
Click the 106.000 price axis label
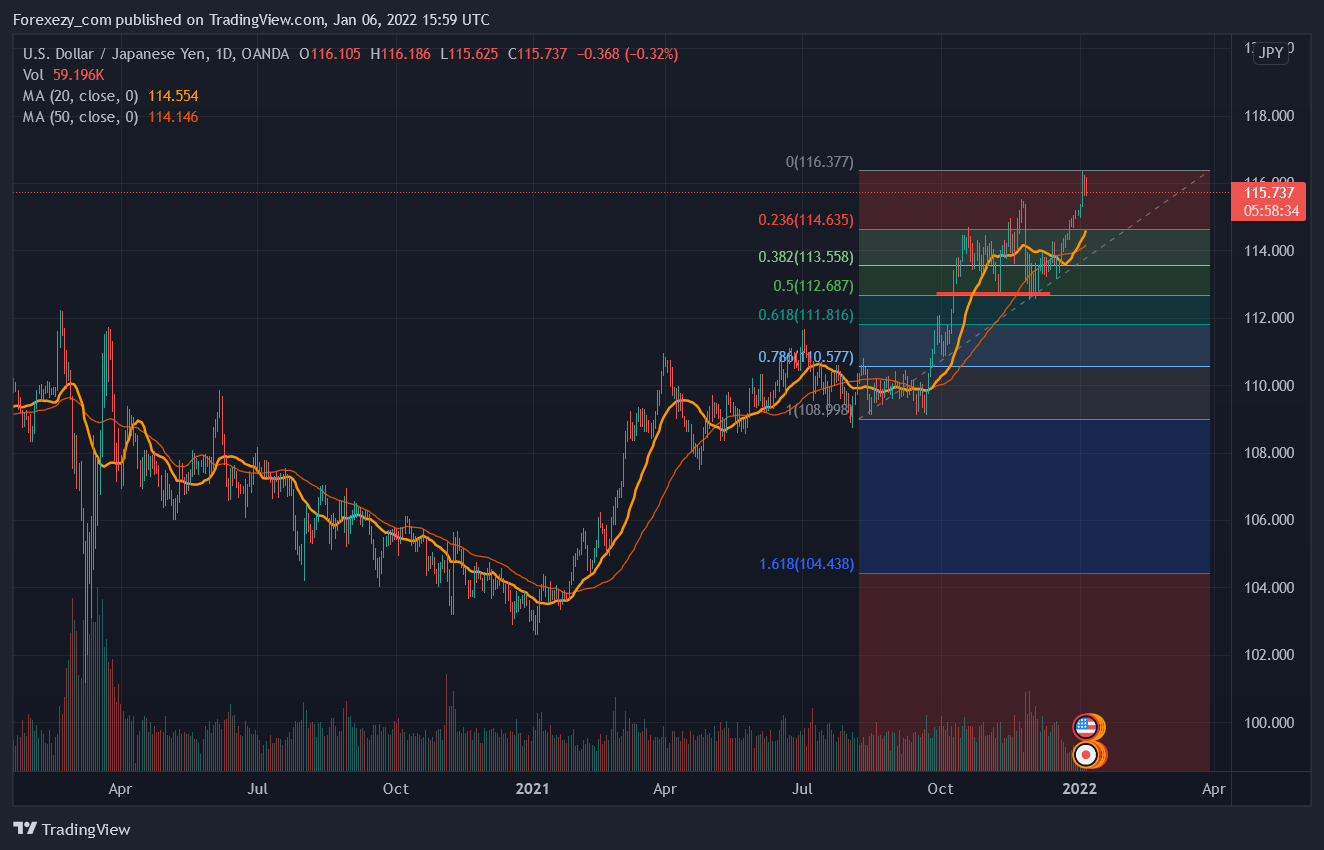tap(1269, 520)
